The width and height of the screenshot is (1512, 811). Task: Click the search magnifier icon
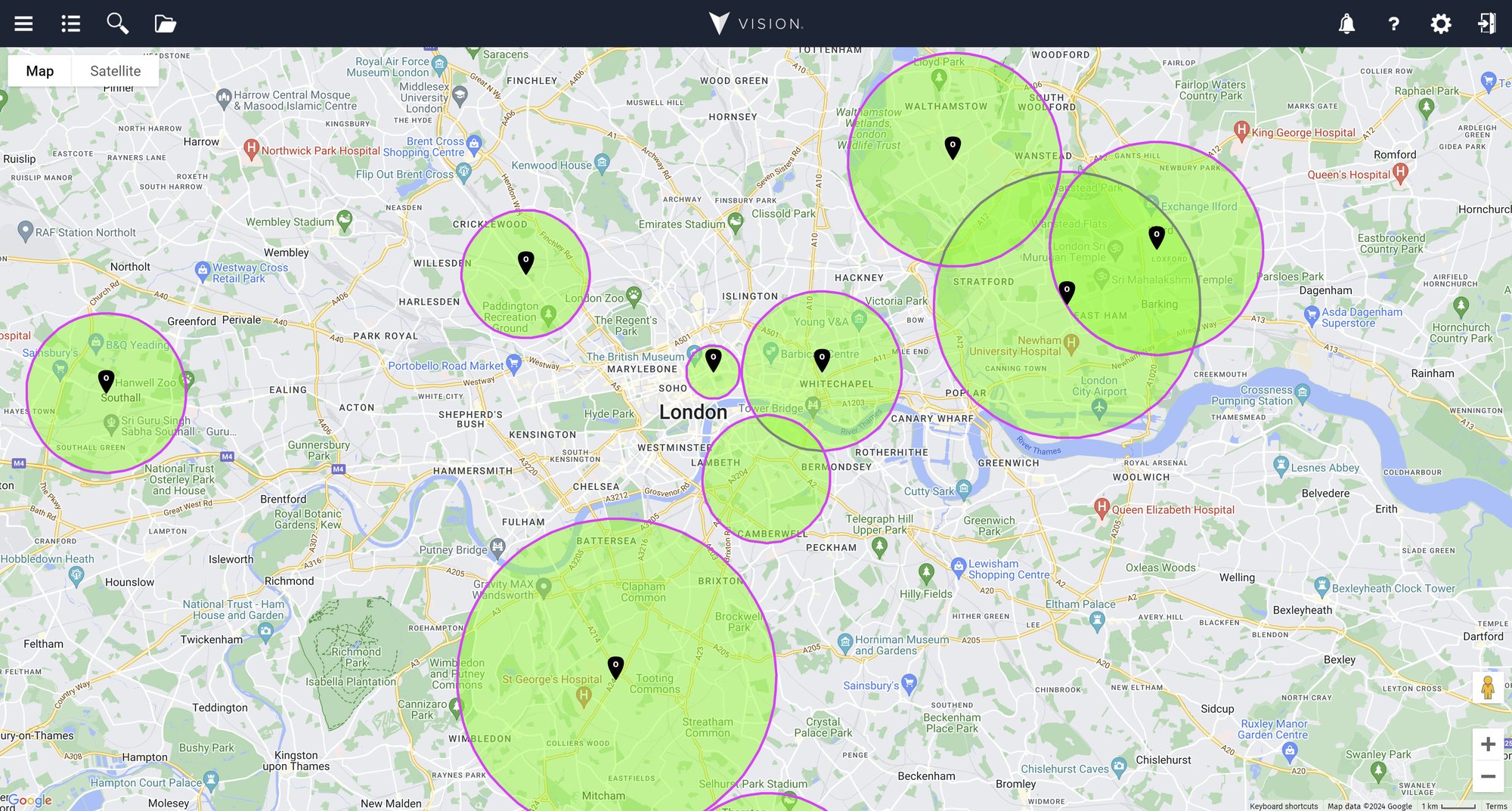pos(117,23)
